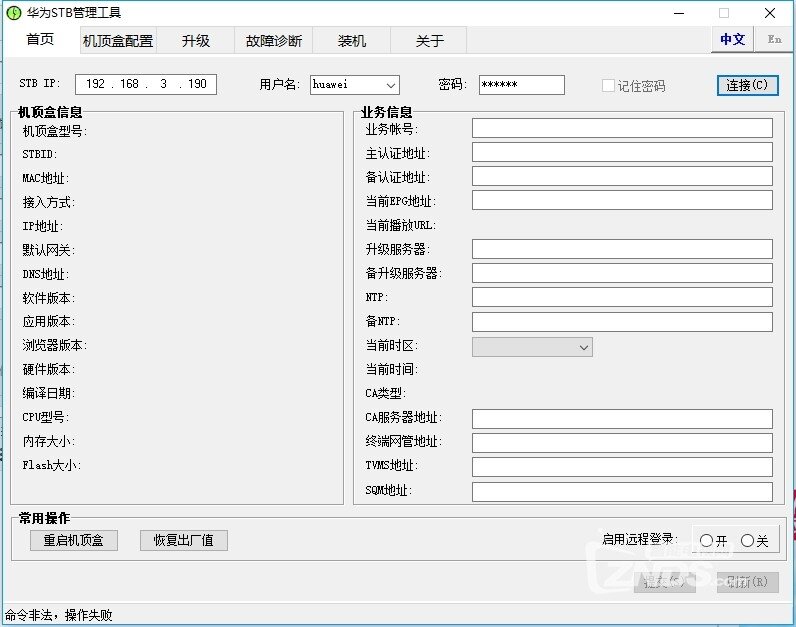This screenshot has height=627, width=796.
Task: Toggle the 记住密码 checkbox
Action: click(608, 85)
